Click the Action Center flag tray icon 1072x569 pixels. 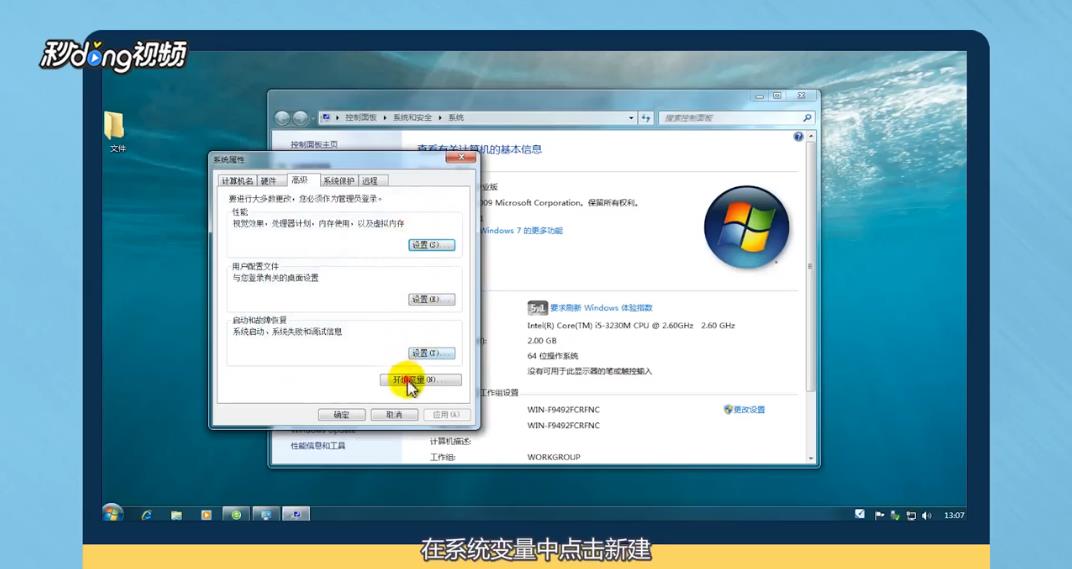coord(880,516)
